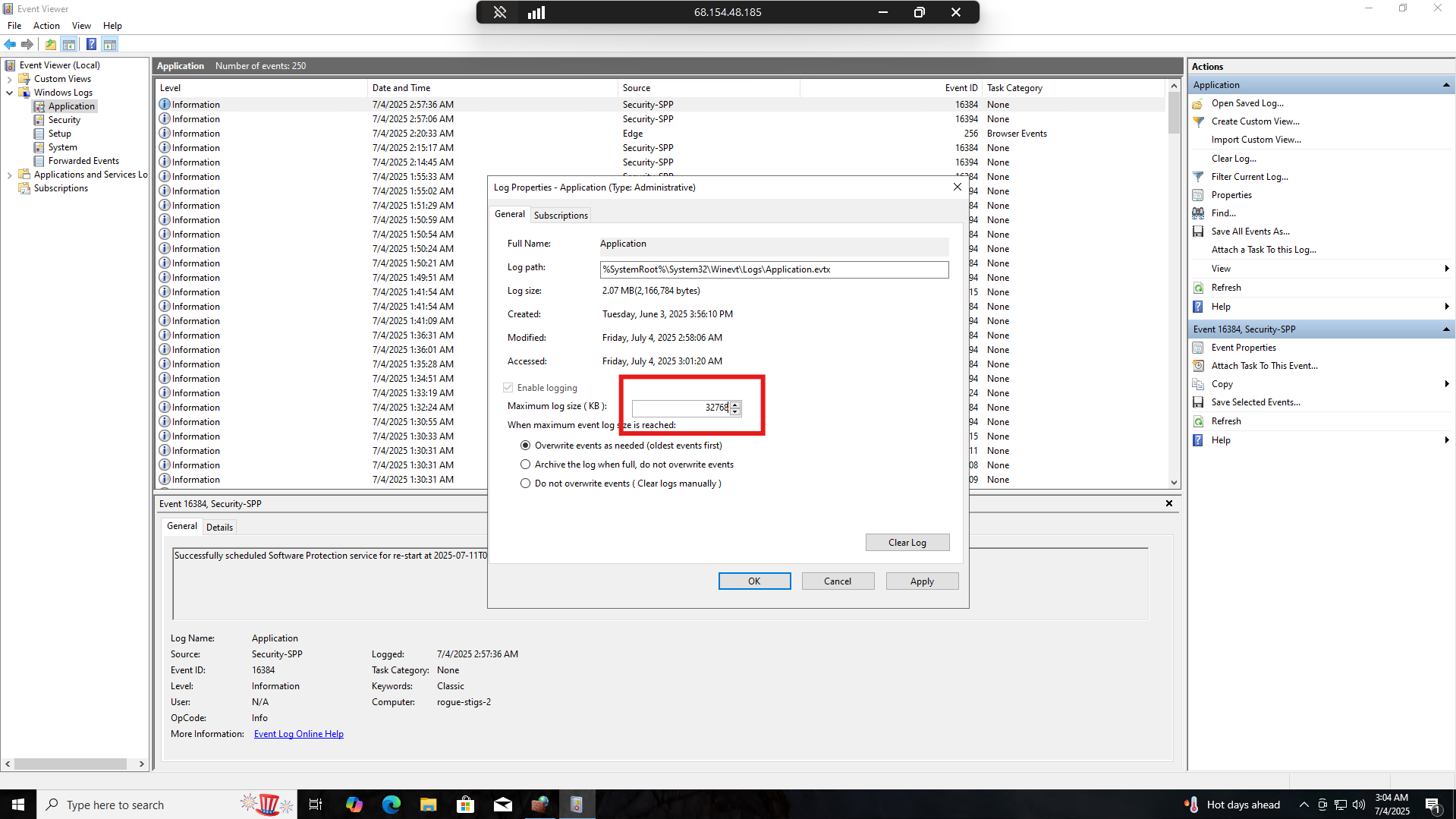
Task: Increase maximum log size with up spinner
Action: (734, 404)
